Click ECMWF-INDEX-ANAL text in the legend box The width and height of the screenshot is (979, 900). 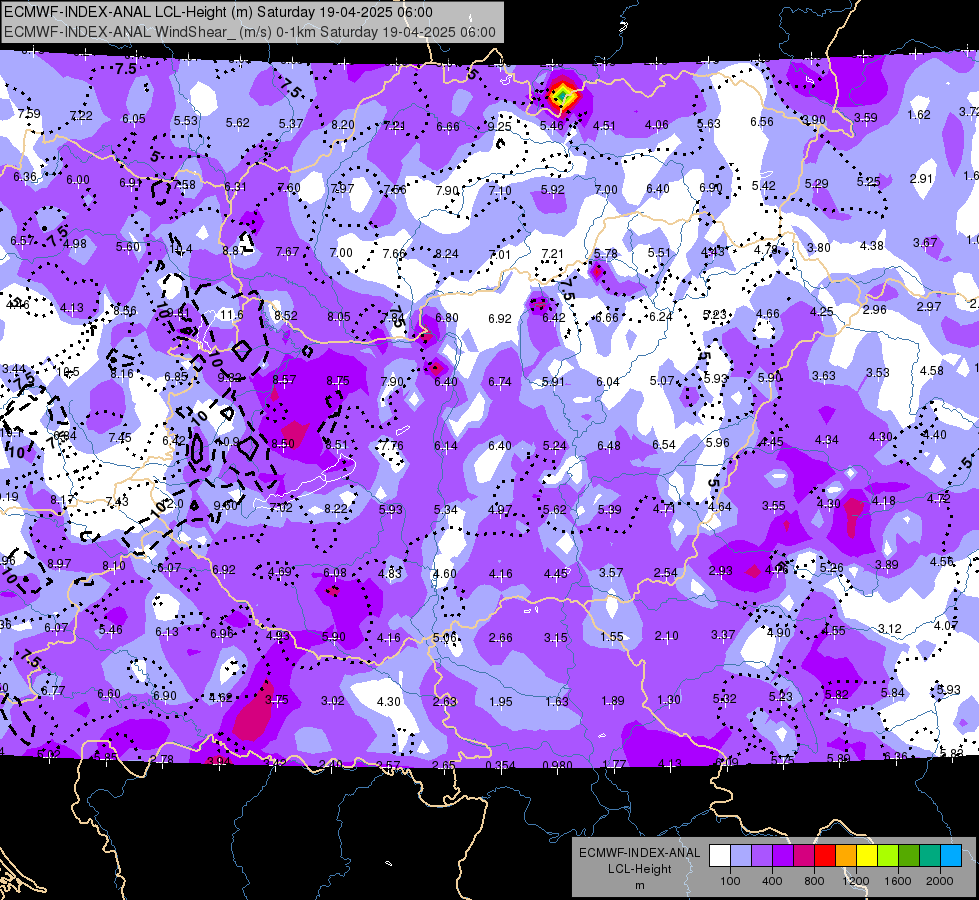pos(639,853)
